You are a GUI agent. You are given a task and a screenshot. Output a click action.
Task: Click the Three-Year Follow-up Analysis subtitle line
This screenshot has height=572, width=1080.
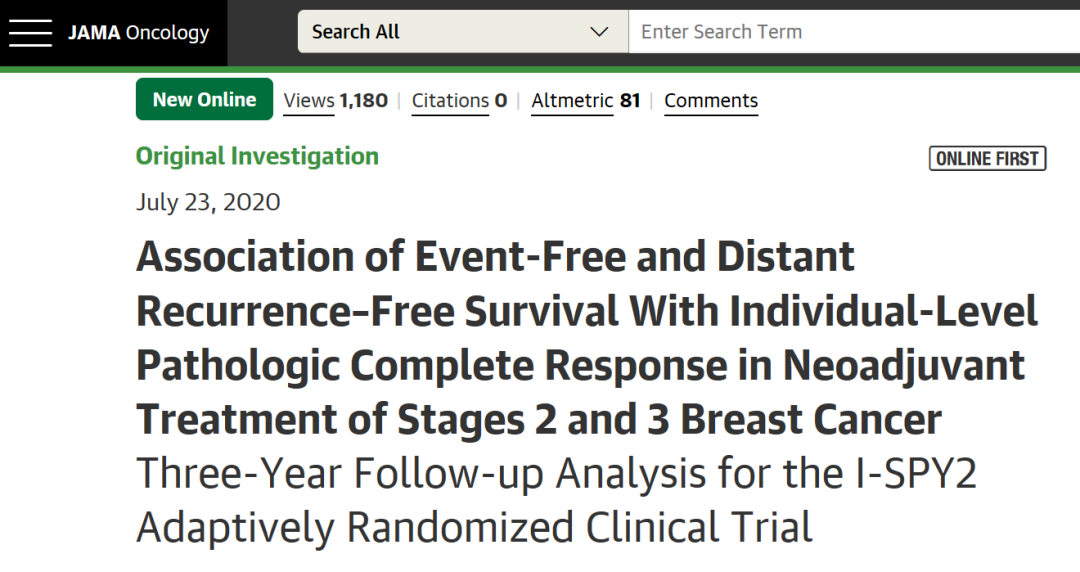pos(556,473)
